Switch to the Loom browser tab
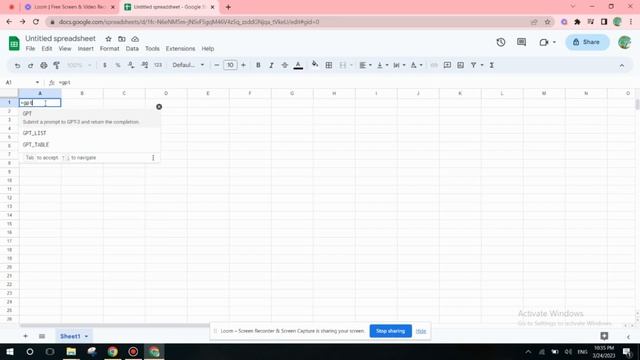640x360 pixels. click(x=69, y=7)
